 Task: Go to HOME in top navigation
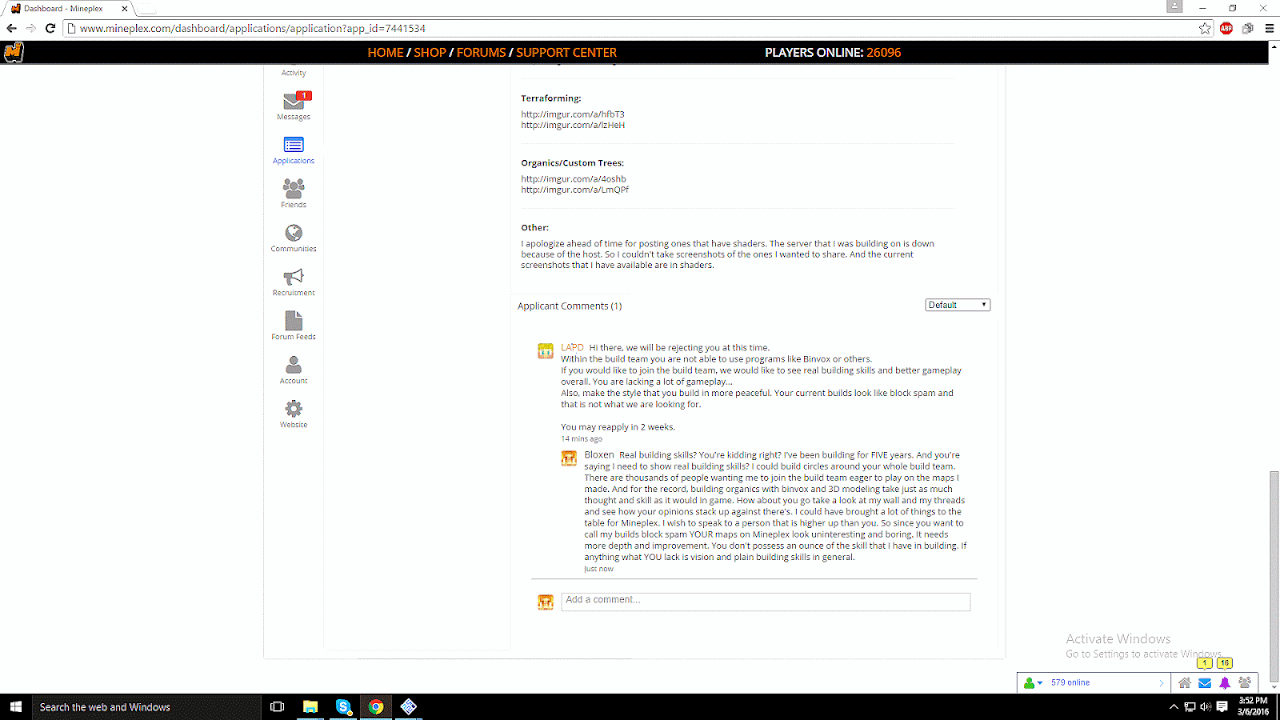386,53
